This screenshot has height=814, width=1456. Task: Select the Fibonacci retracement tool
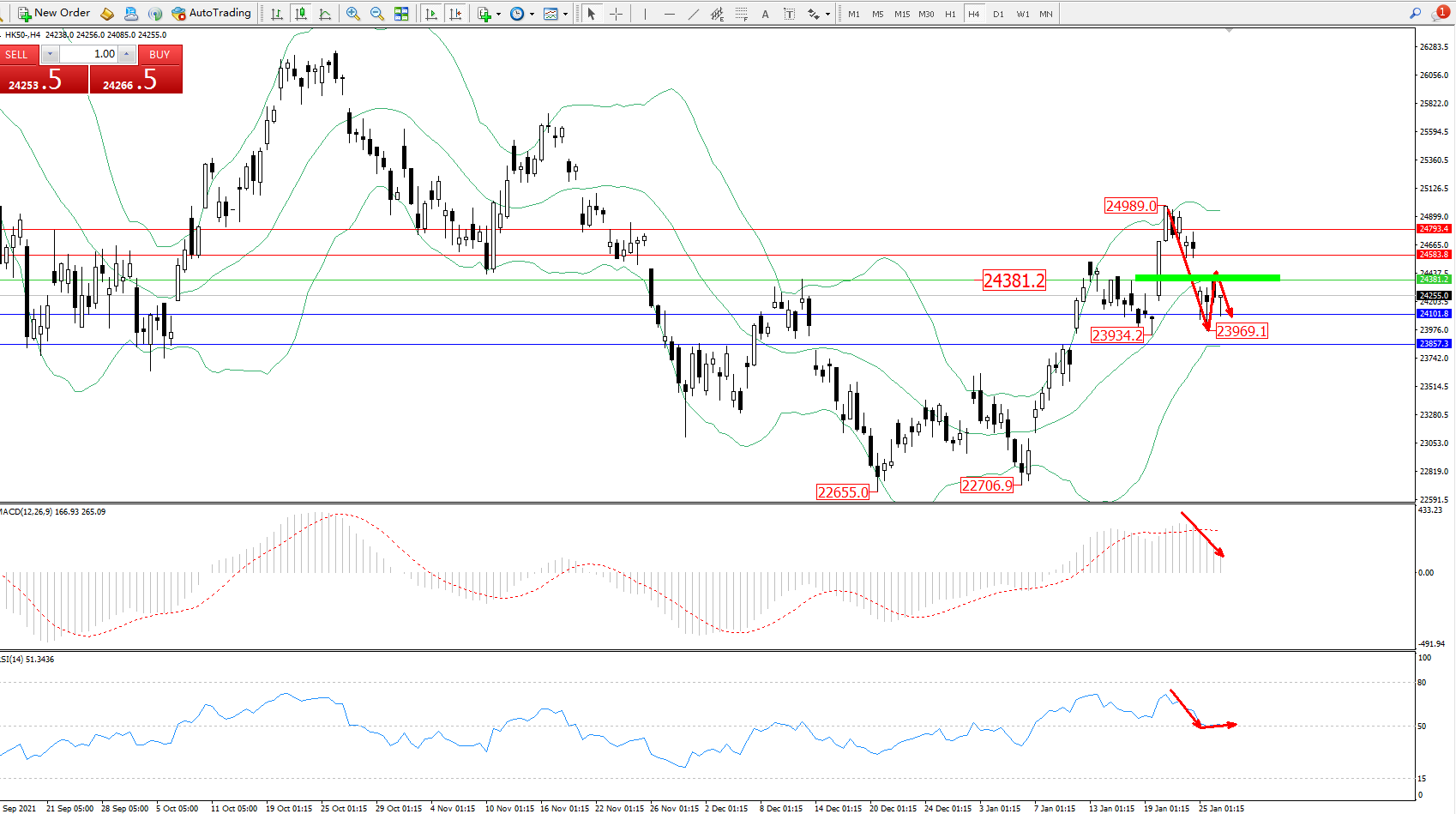(x=741, y=14)
